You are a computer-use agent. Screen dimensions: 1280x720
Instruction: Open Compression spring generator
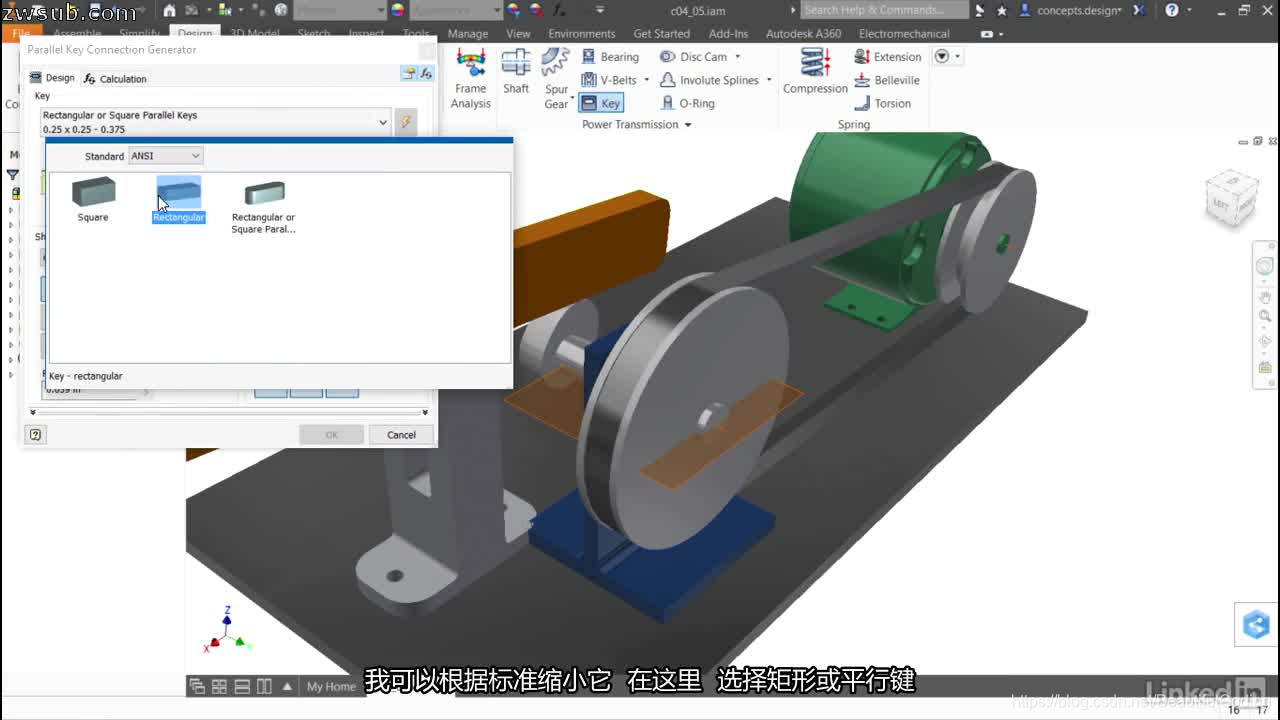point(815,71)
